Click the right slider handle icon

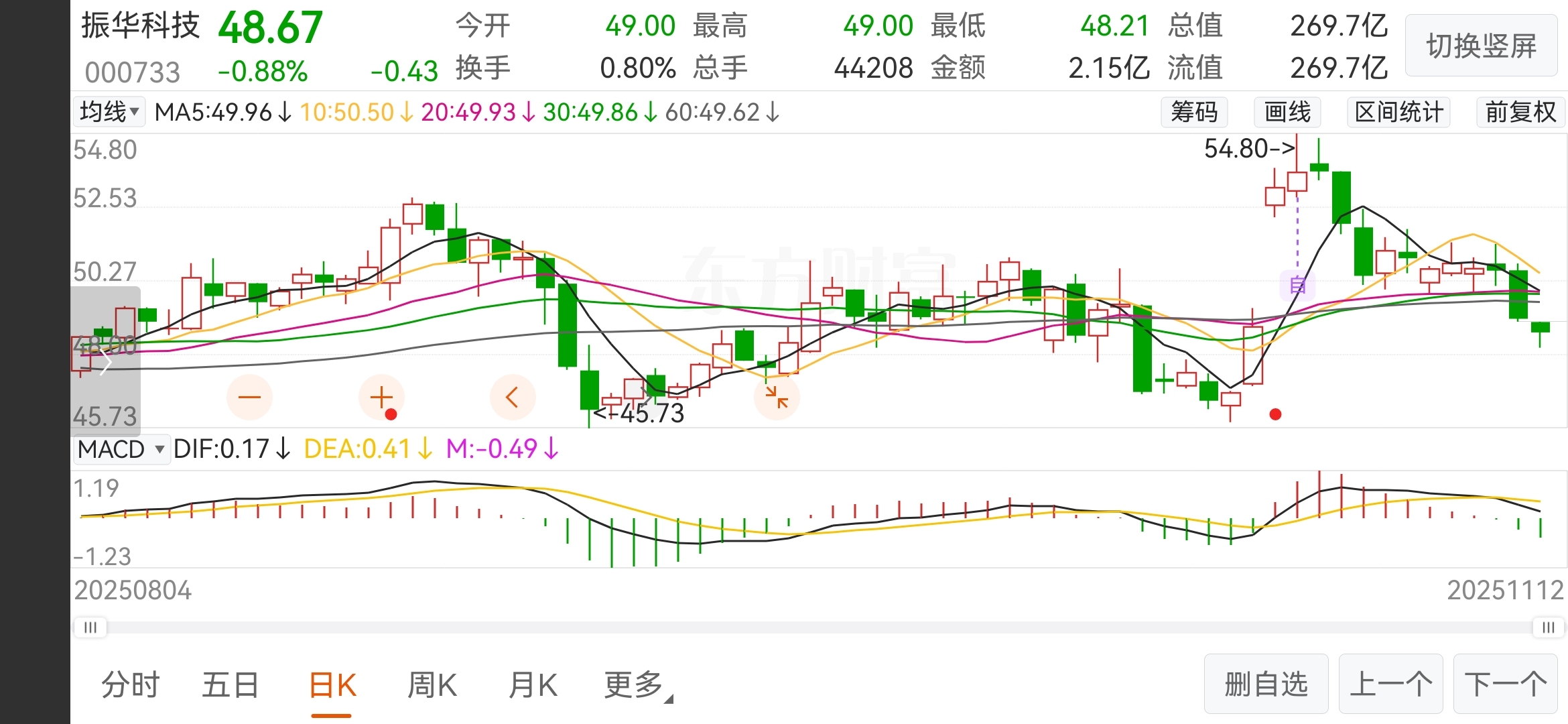click(x=1548, y=627)
